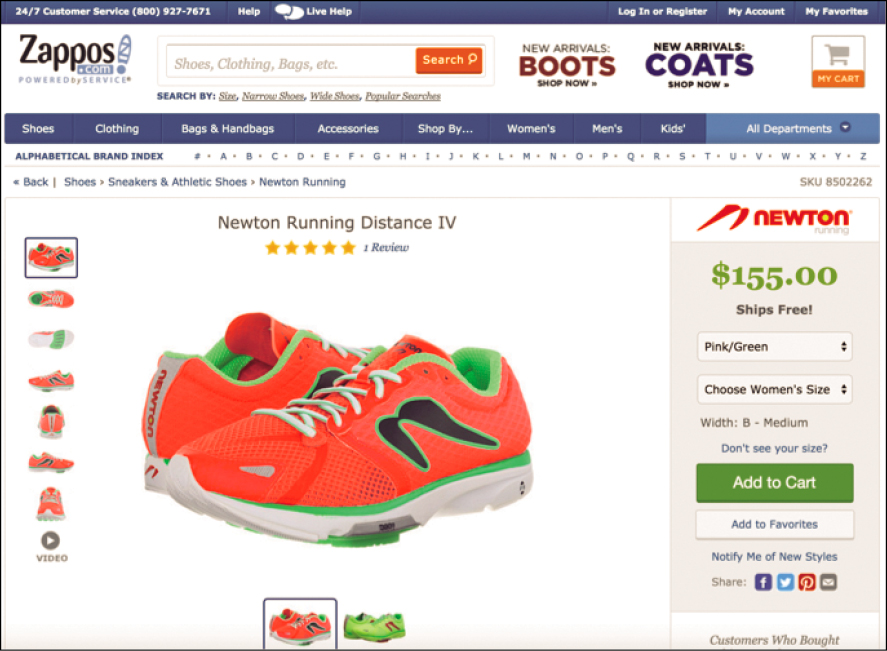Viewport: 887px width, 651px height.
Task: Open the Shop By... menu
Action: click(x=445, y=128)
